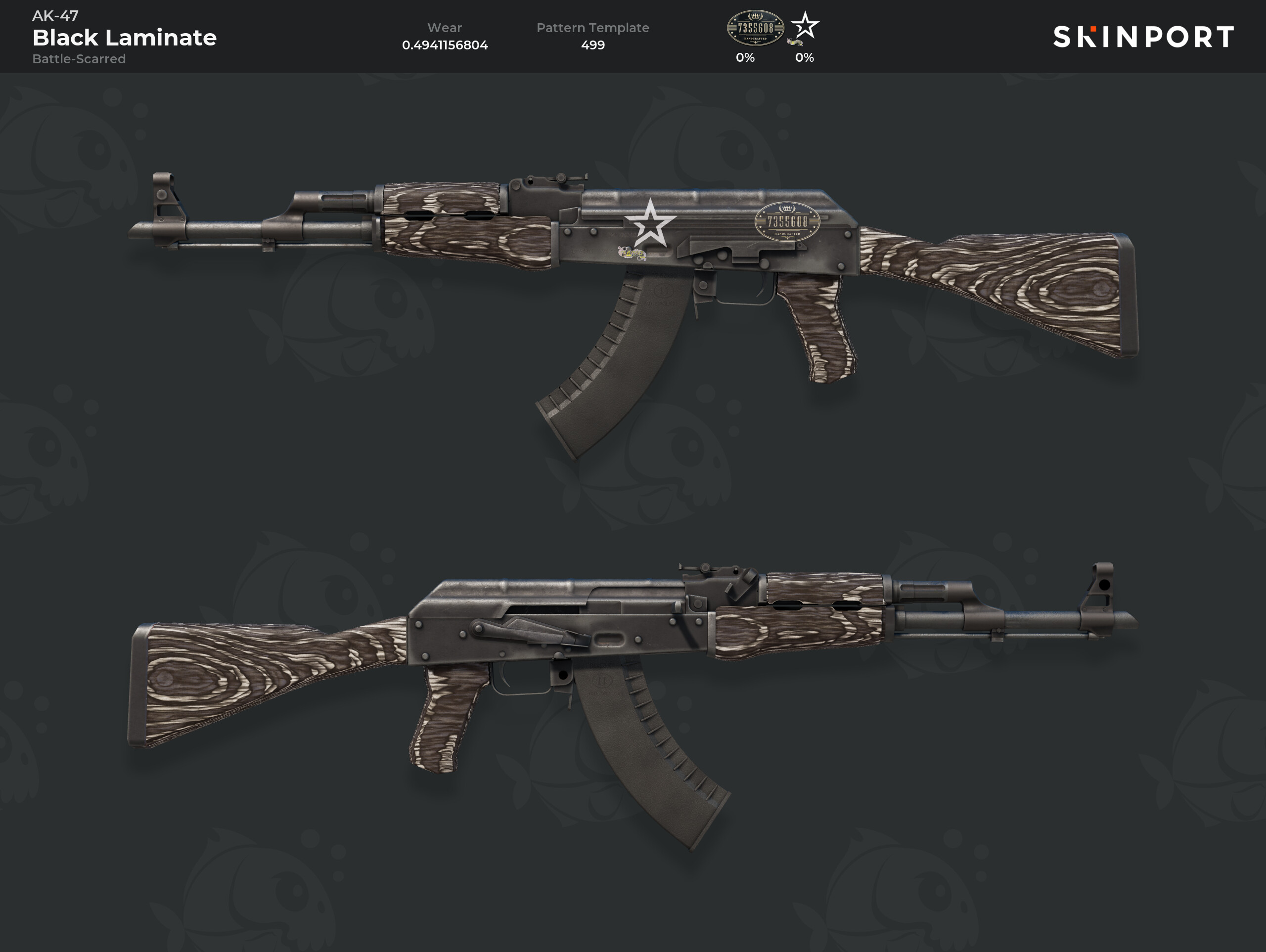Select the 7355608 oval sticker on the rifle receiver

(x=787, y=221)
